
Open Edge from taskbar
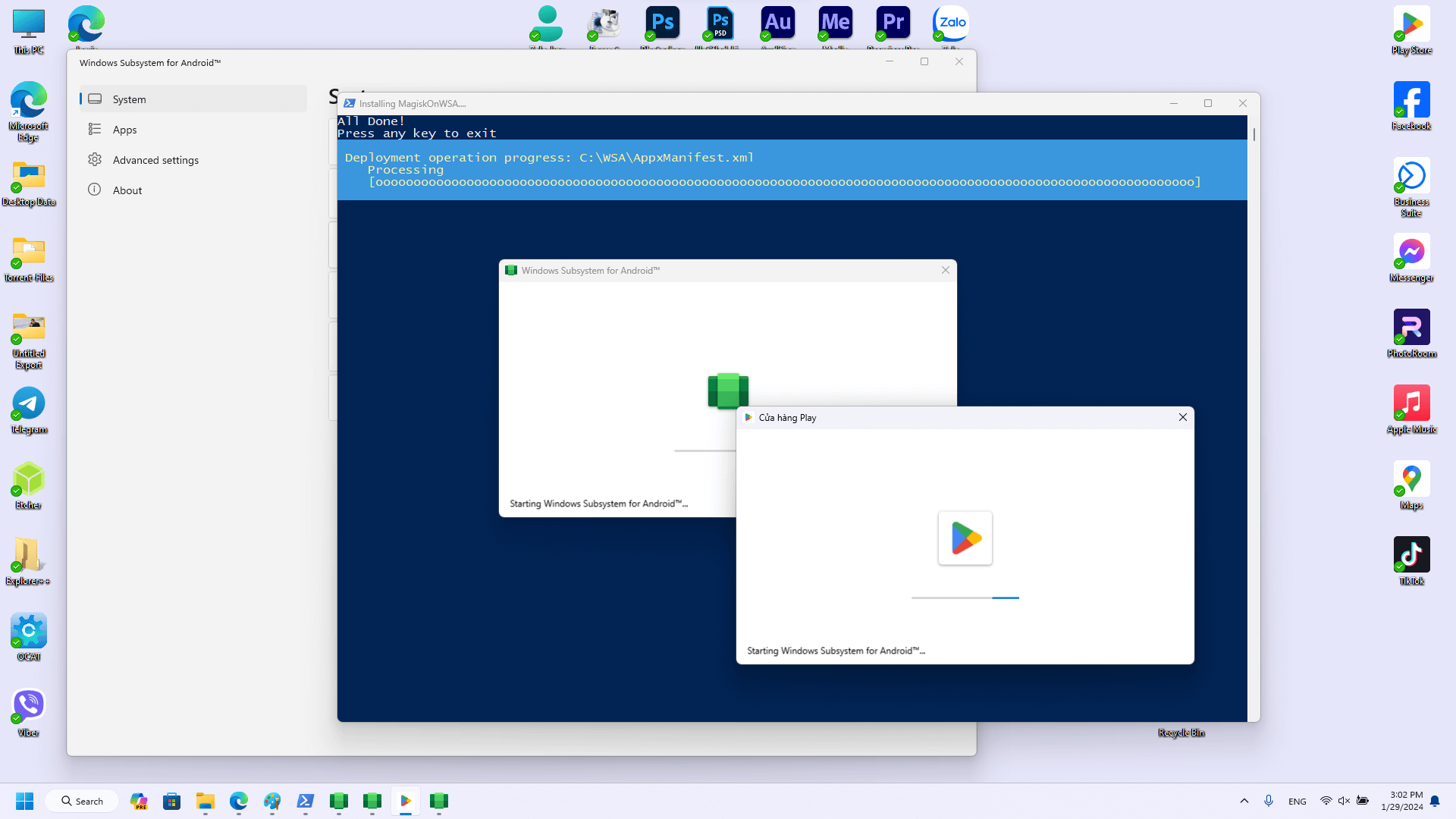coord(239,801)
